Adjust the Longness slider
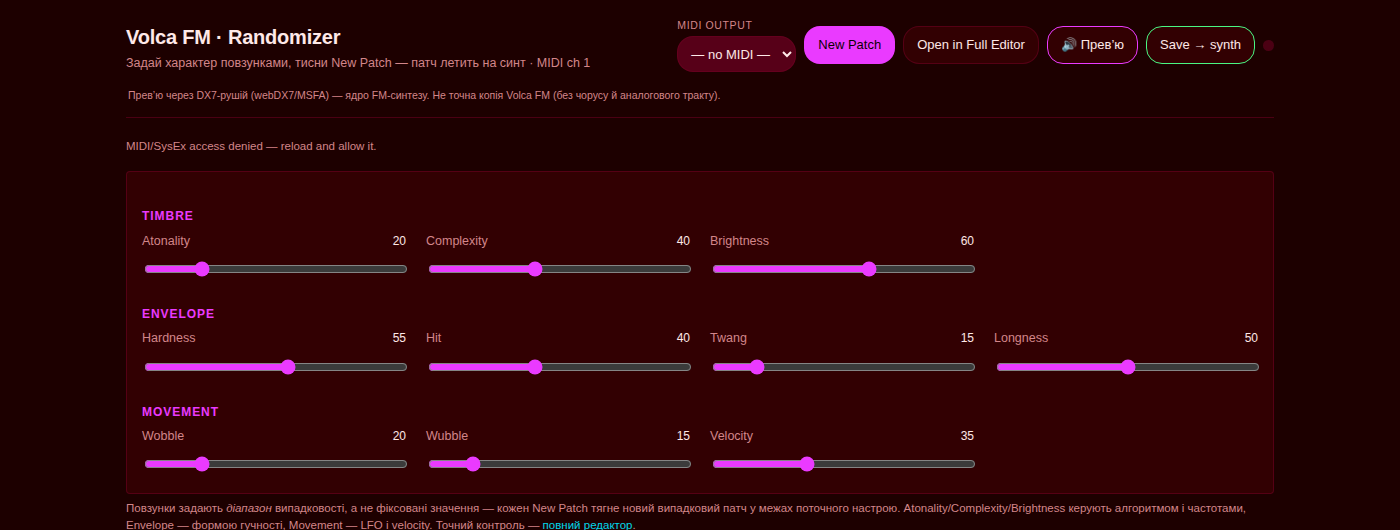This screenshot has width=1400, height=530. [1128, 367]
